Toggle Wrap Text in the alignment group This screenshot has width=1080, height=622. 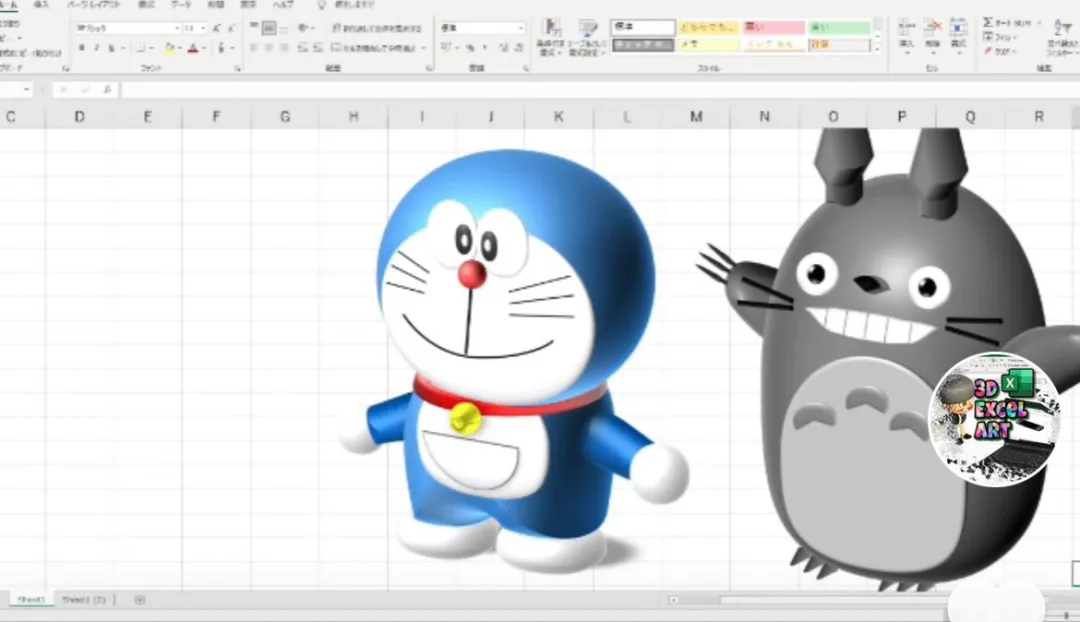pos(376,28)
